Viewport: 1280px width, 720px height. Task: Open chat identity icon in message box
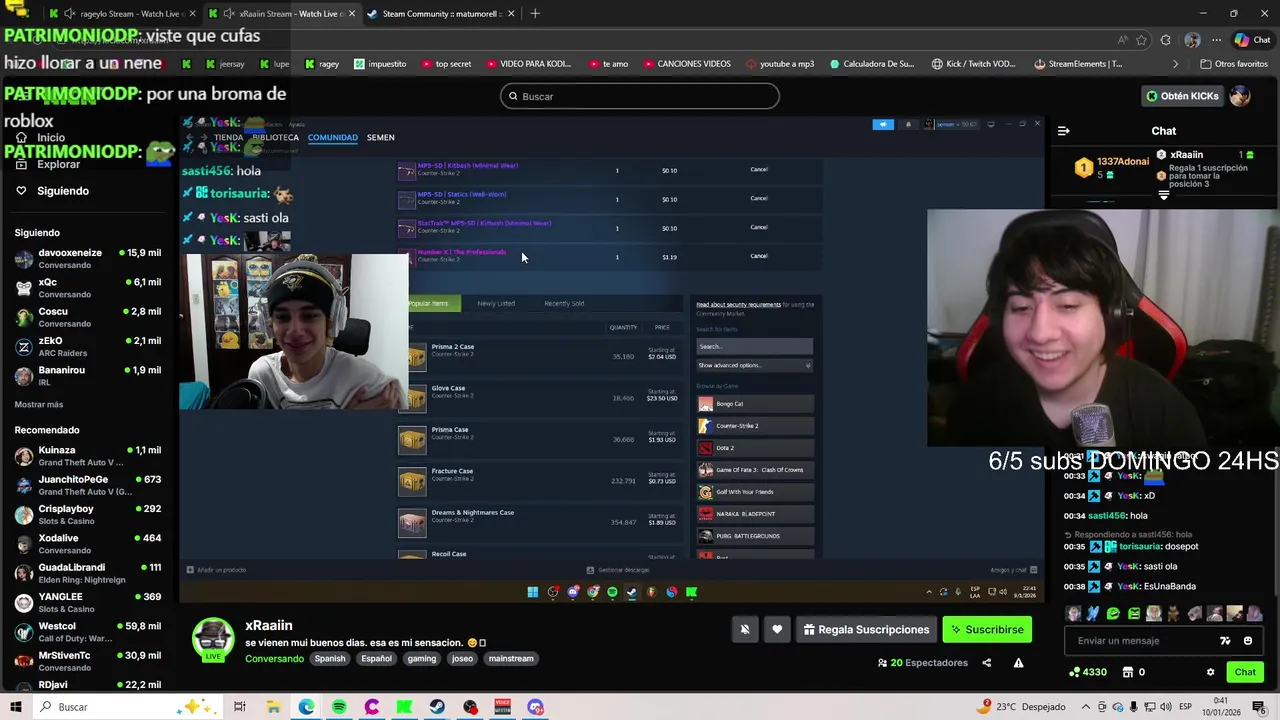[1225, 640]
